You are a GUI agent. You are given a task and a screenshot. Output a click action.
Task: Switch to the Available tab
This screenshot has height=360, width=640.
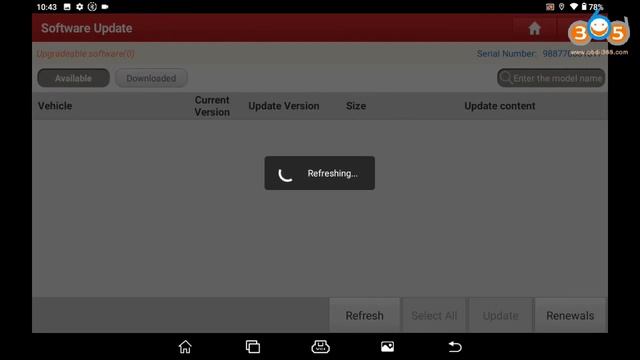[x=73, y=78]
